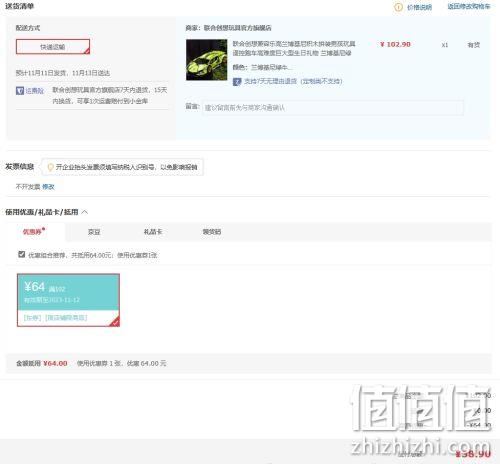Click the 价格说明 info icon
This screenshot has height=464, width=500.
tap(398, 7)
